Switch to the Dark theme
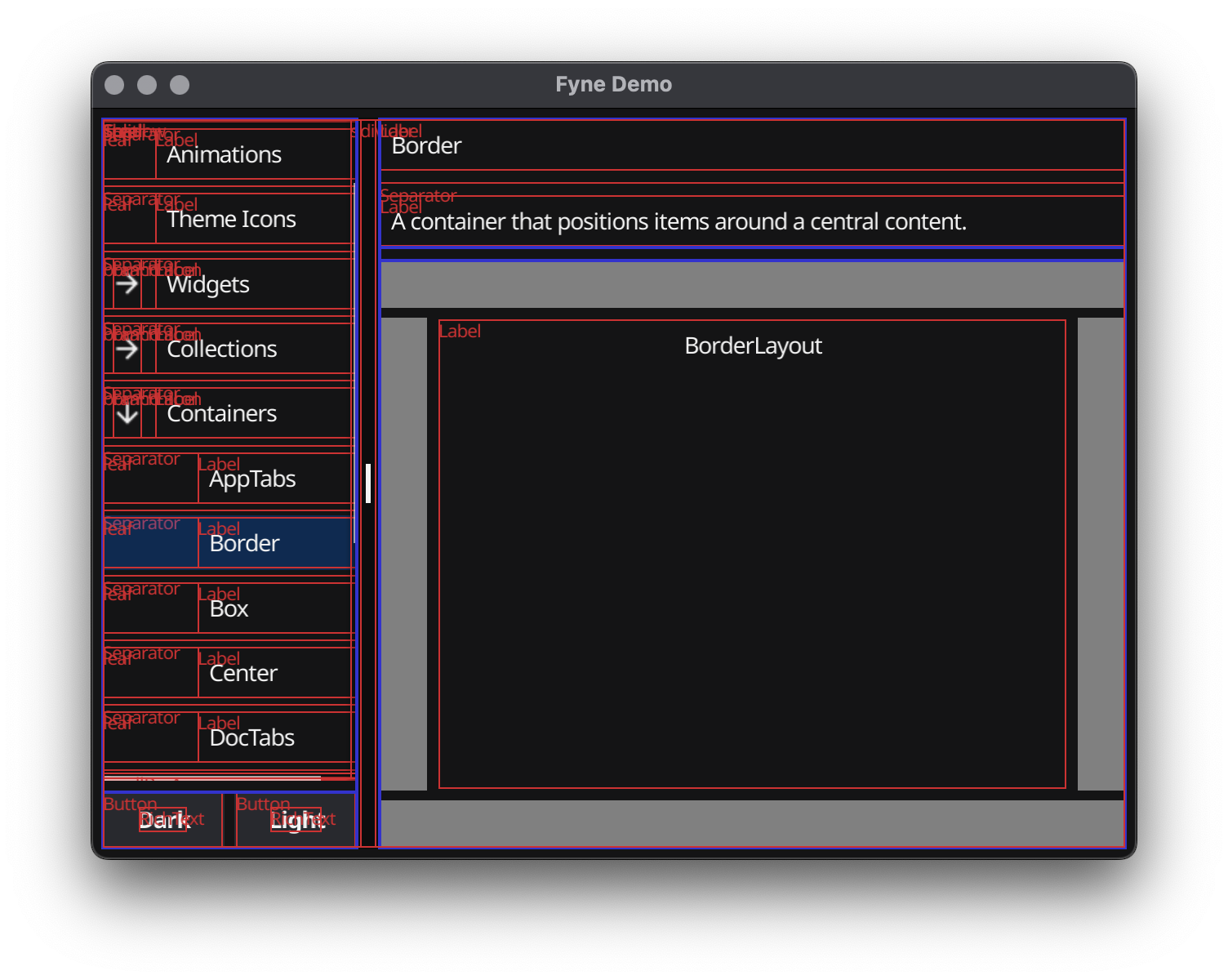The image size is (1228, 980). [162, 820]
